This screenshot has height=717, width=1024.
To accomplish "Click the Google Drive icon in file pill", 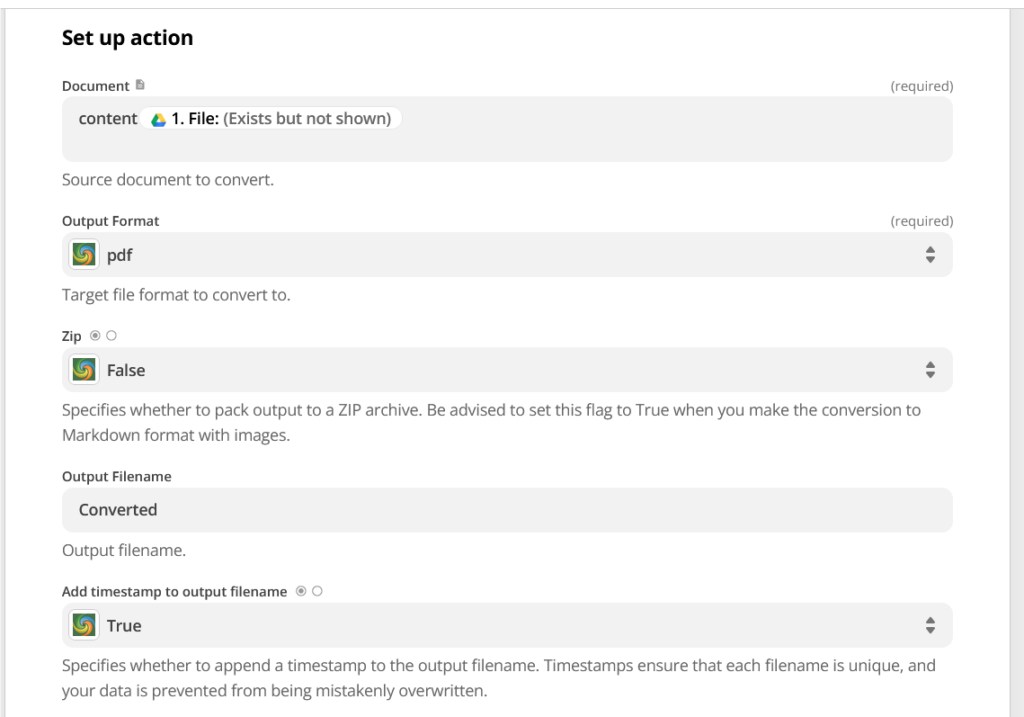I will [158, 119].
